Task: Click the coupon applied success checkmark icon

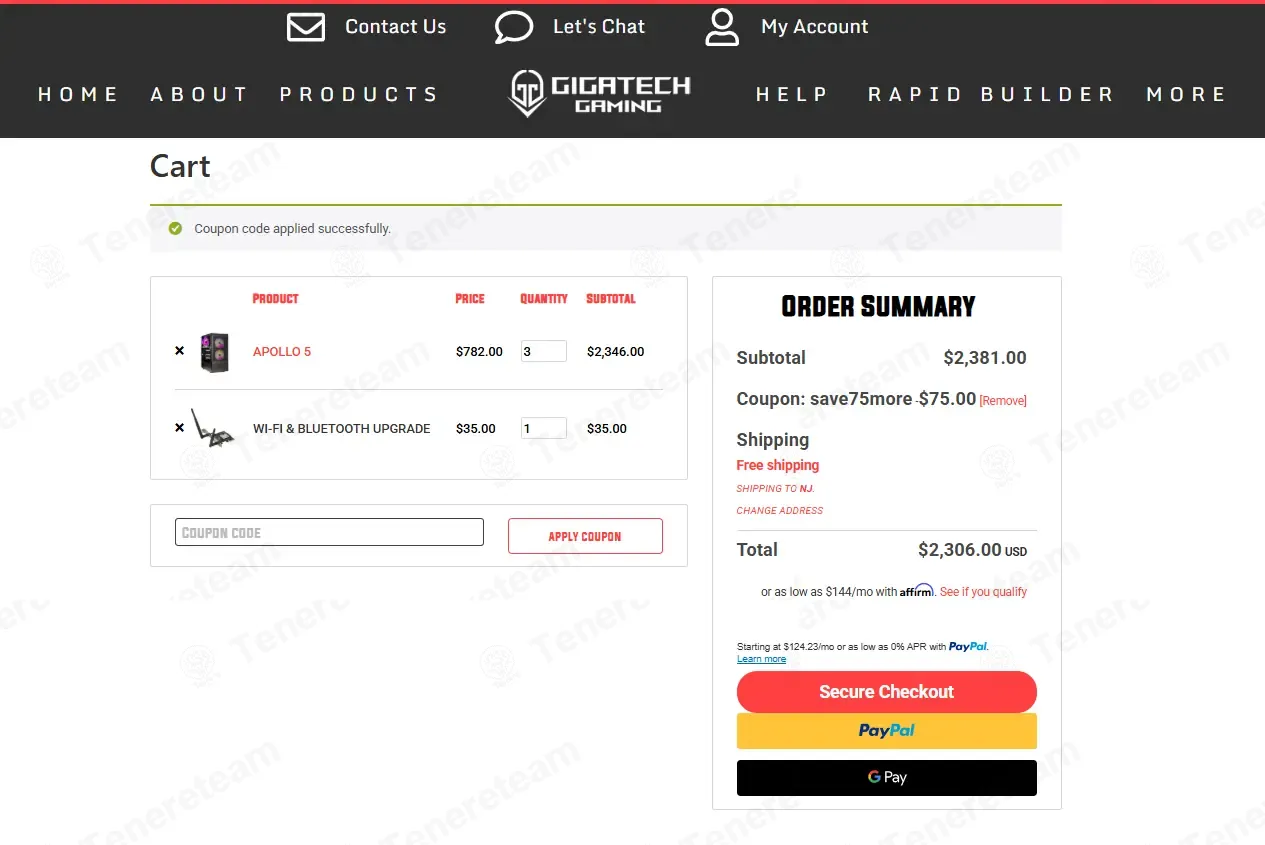Action: (175, 229)
